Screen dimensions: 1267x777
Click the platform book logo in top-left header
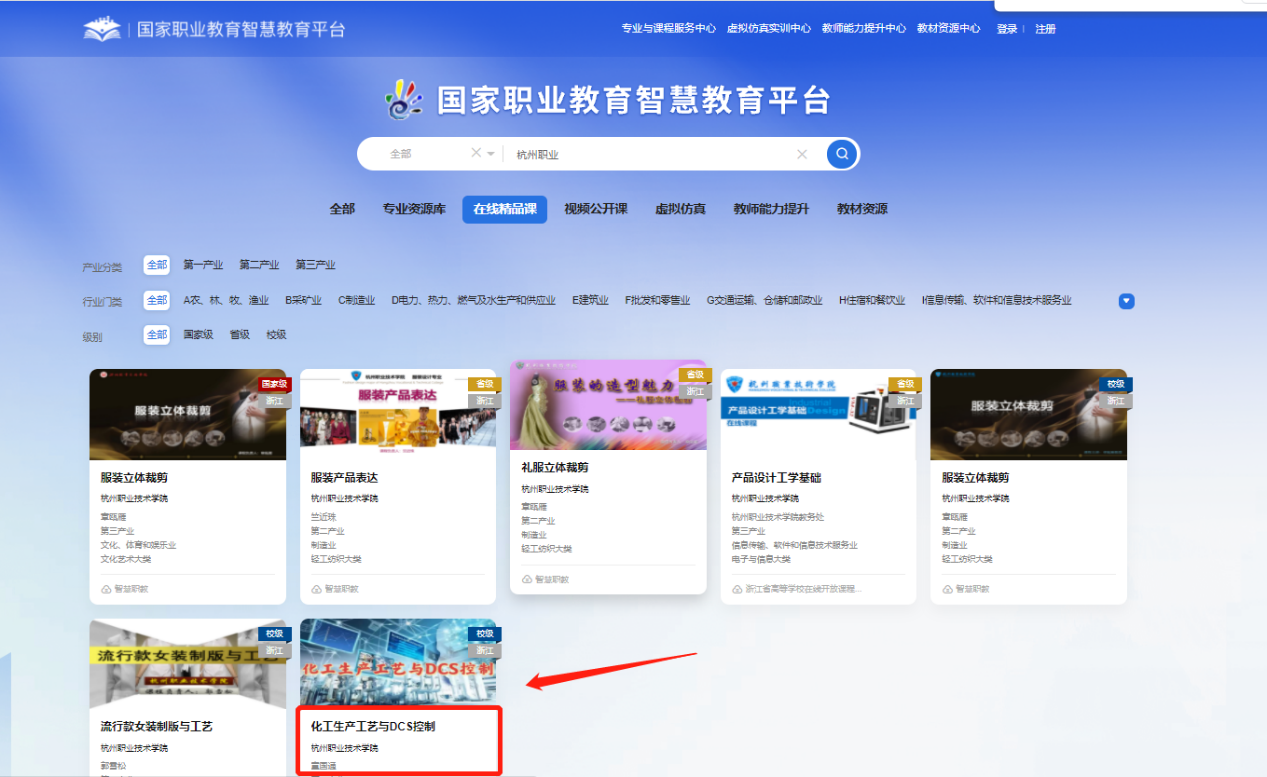[x=102, y=29]
